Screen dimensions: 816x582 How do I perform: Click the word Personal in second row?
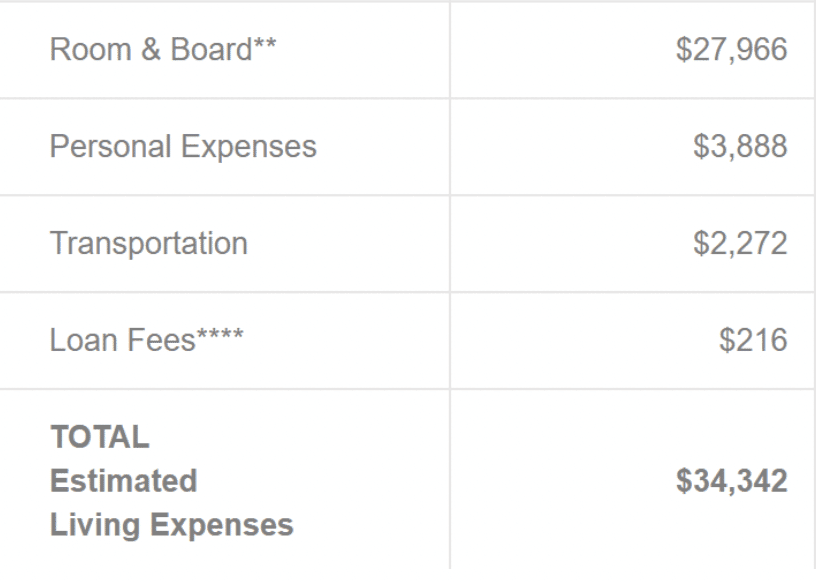tap(110, 146)
